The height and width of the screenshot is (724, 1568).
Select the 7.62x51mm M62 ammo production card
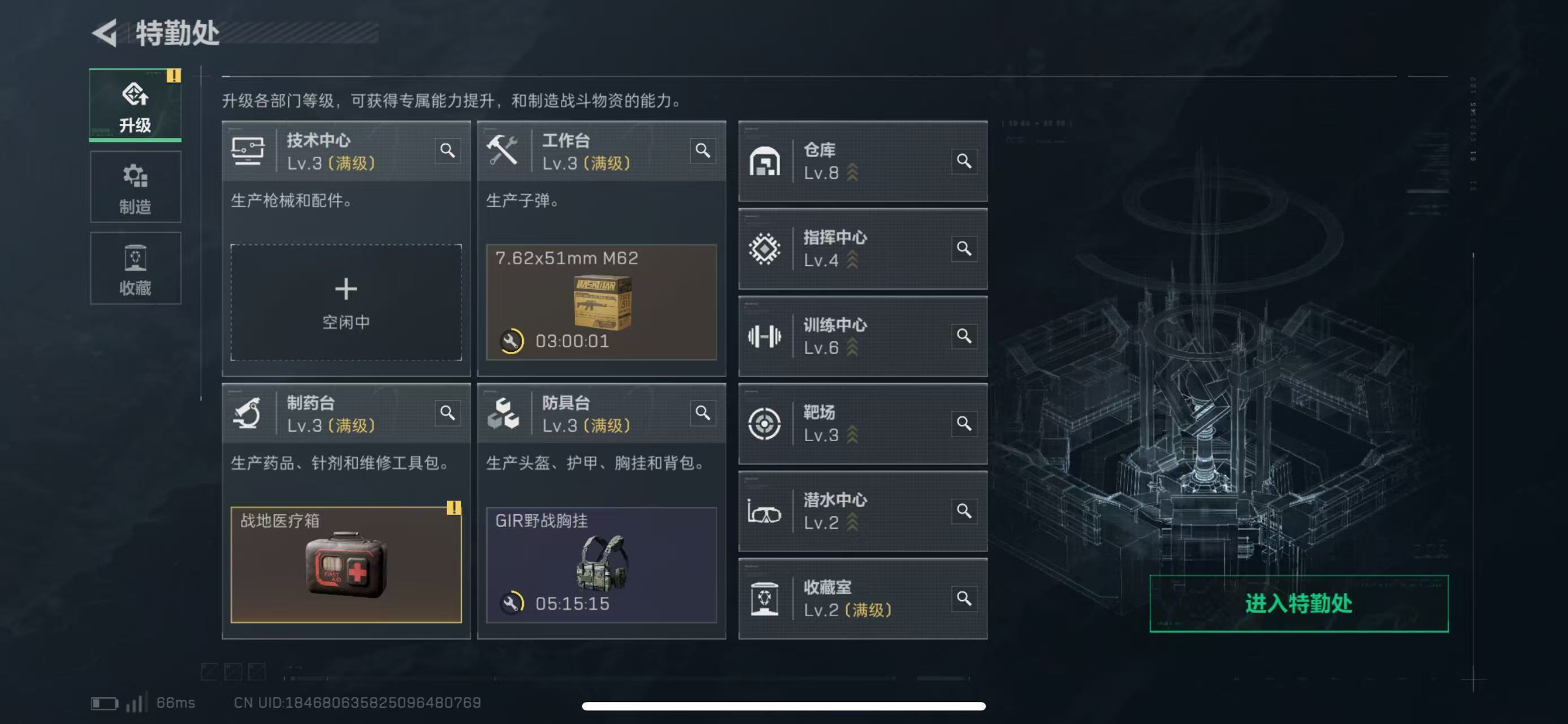coord(601,303)
